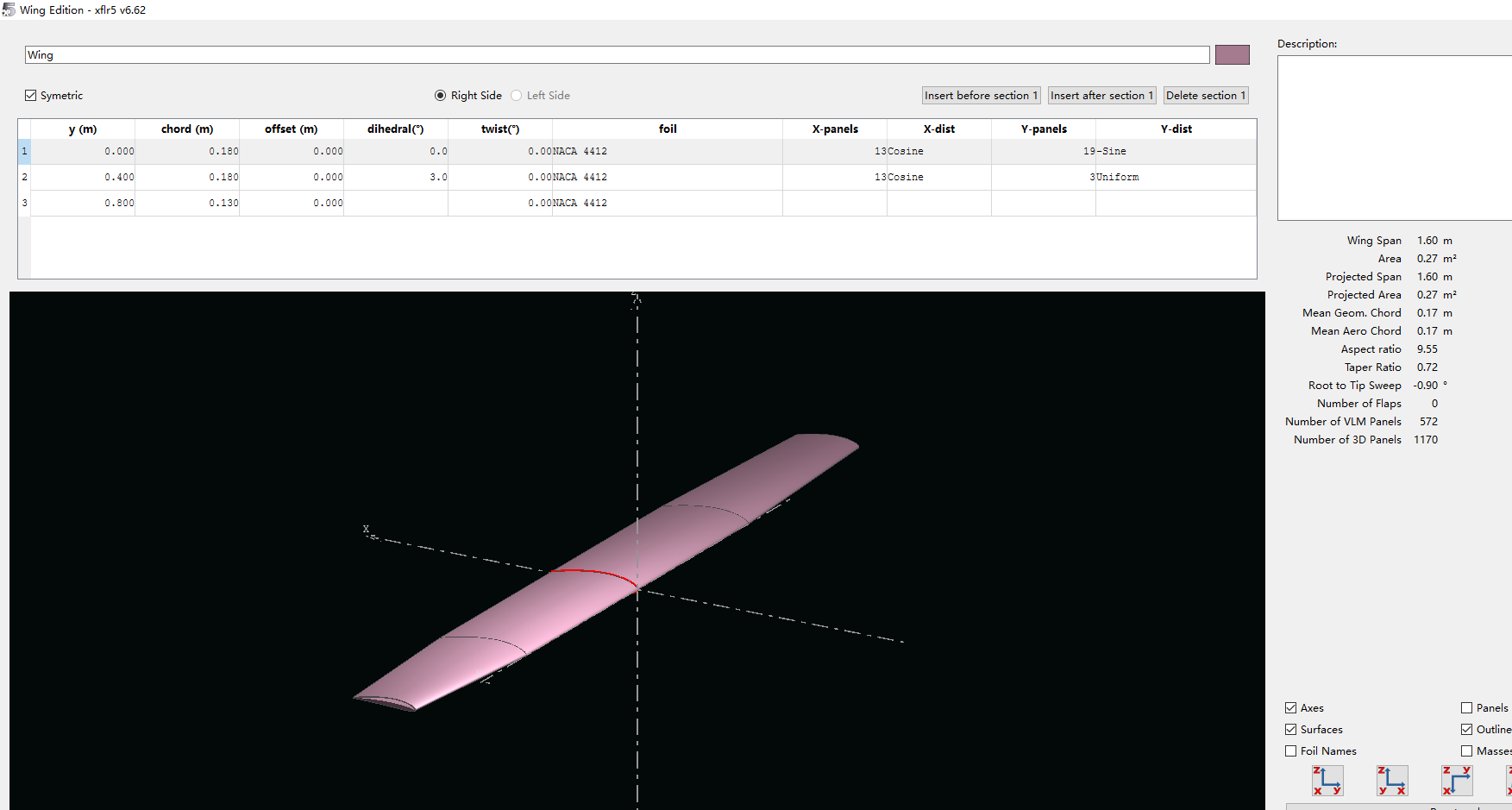Select the Right Side radio button
Viewport: 1512px width, 810px height.
[441, 96]
